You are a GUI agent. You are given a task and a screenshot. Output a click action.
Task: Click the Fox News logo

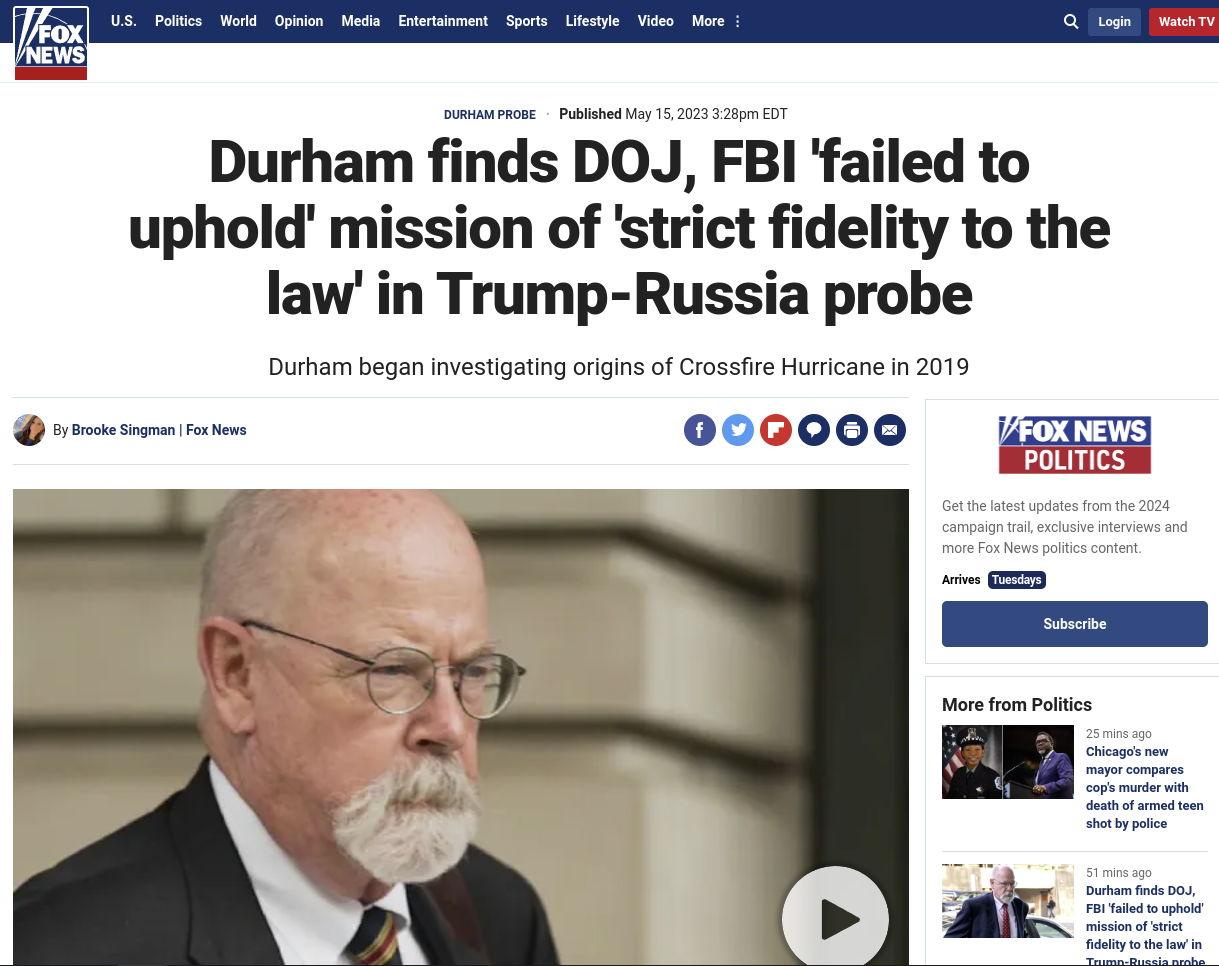[51, 42]
